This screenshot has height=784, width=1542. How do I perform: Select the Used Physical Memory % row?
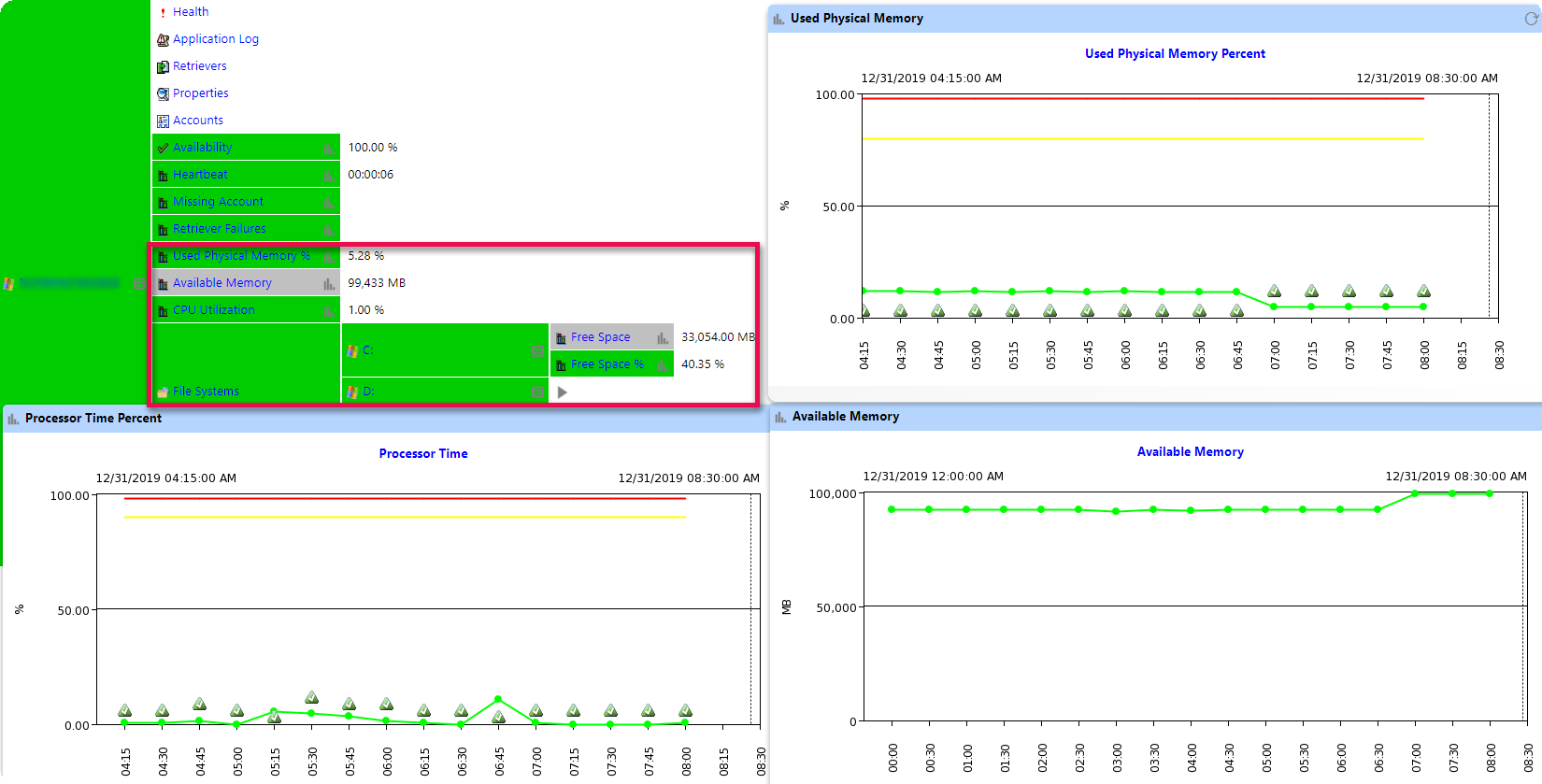click(x=241, y=256)
